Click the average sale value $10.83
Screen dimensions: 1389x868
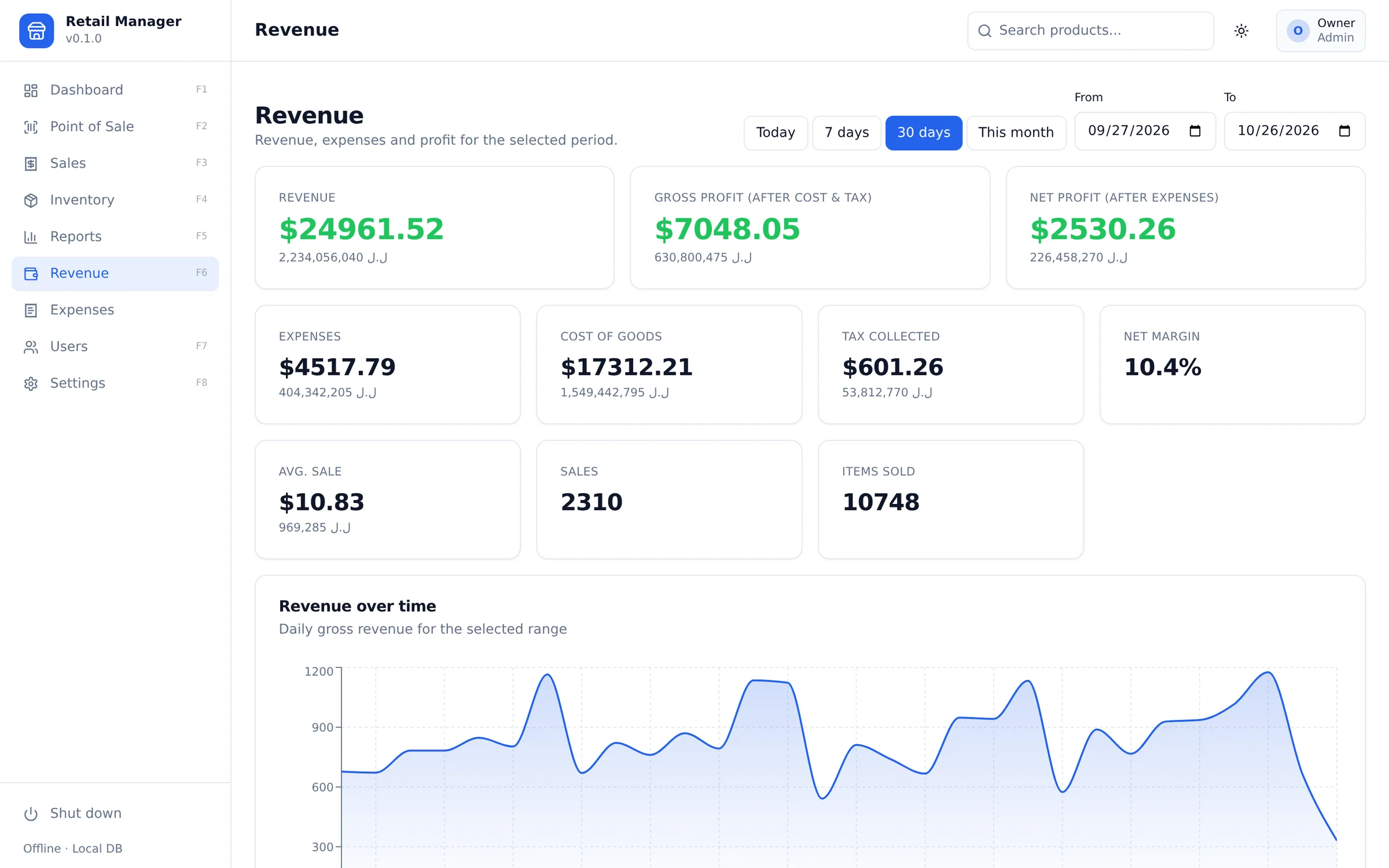pos(321,502)
